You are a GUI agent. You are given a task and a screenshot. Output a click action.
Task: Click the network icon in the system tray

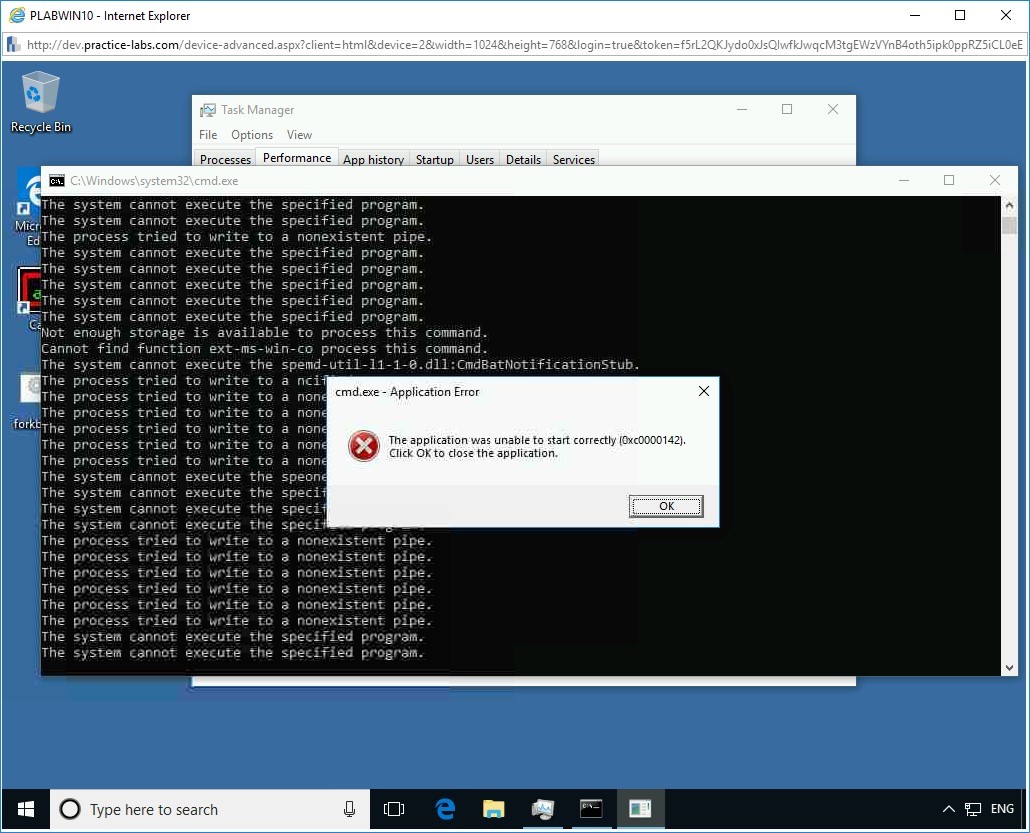click(971, 809)
